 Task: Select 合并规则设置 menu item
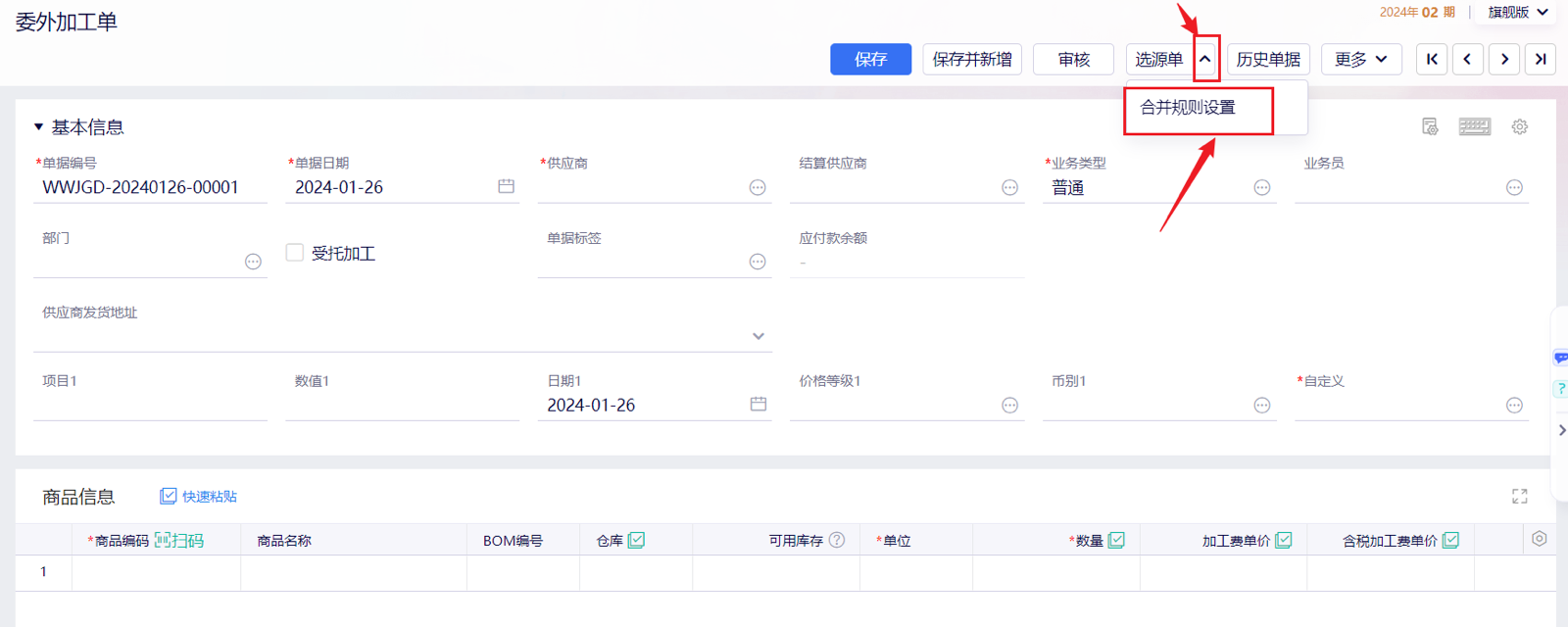point(1188,108)
